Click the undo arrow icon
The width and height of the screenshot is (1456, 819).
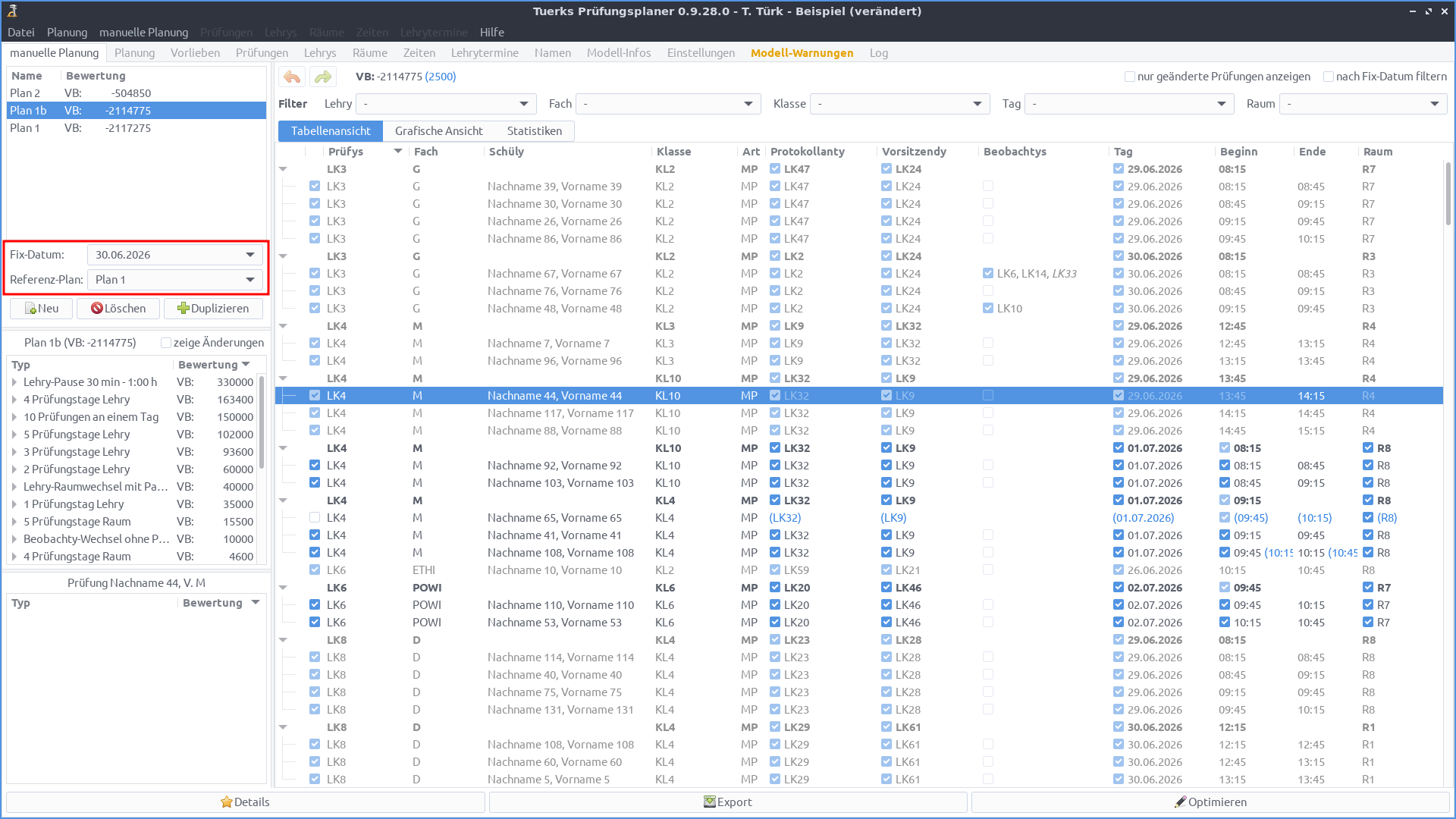point(292,77)
